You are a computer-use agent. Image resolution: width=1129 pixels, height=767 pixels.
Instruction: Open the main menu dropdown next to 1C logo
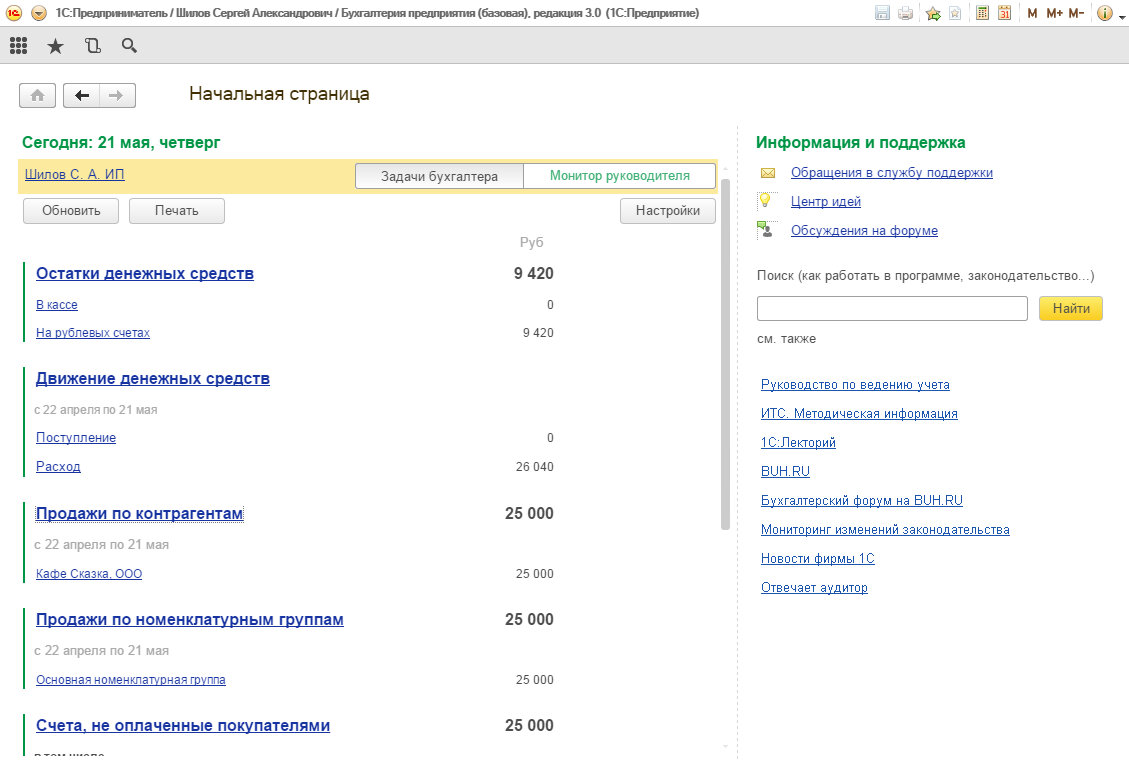(39, 13)
